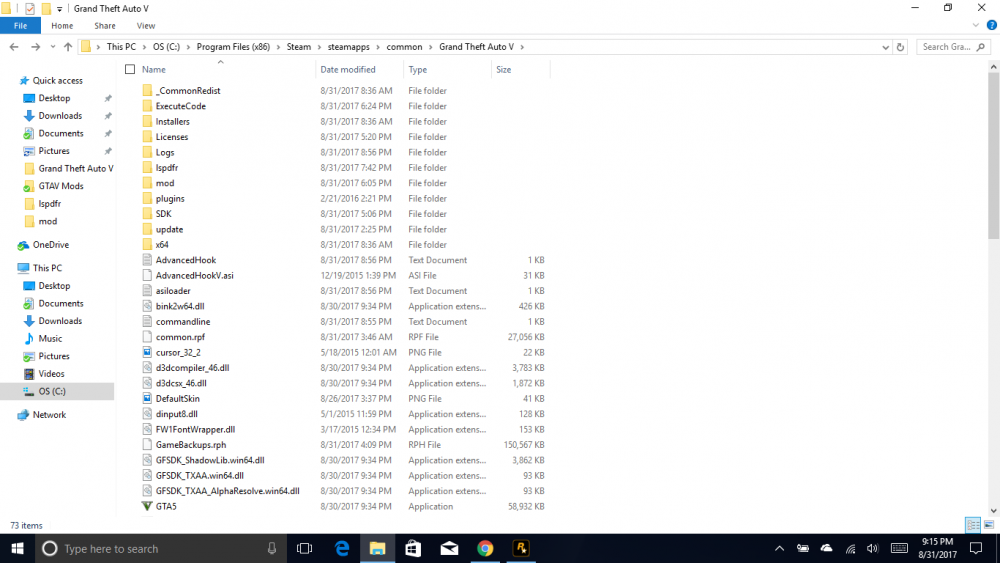This screenshot has height=563, width=1000.
Task: Launch Google Chrome from taskbar
Action: (x=485, y=548)
